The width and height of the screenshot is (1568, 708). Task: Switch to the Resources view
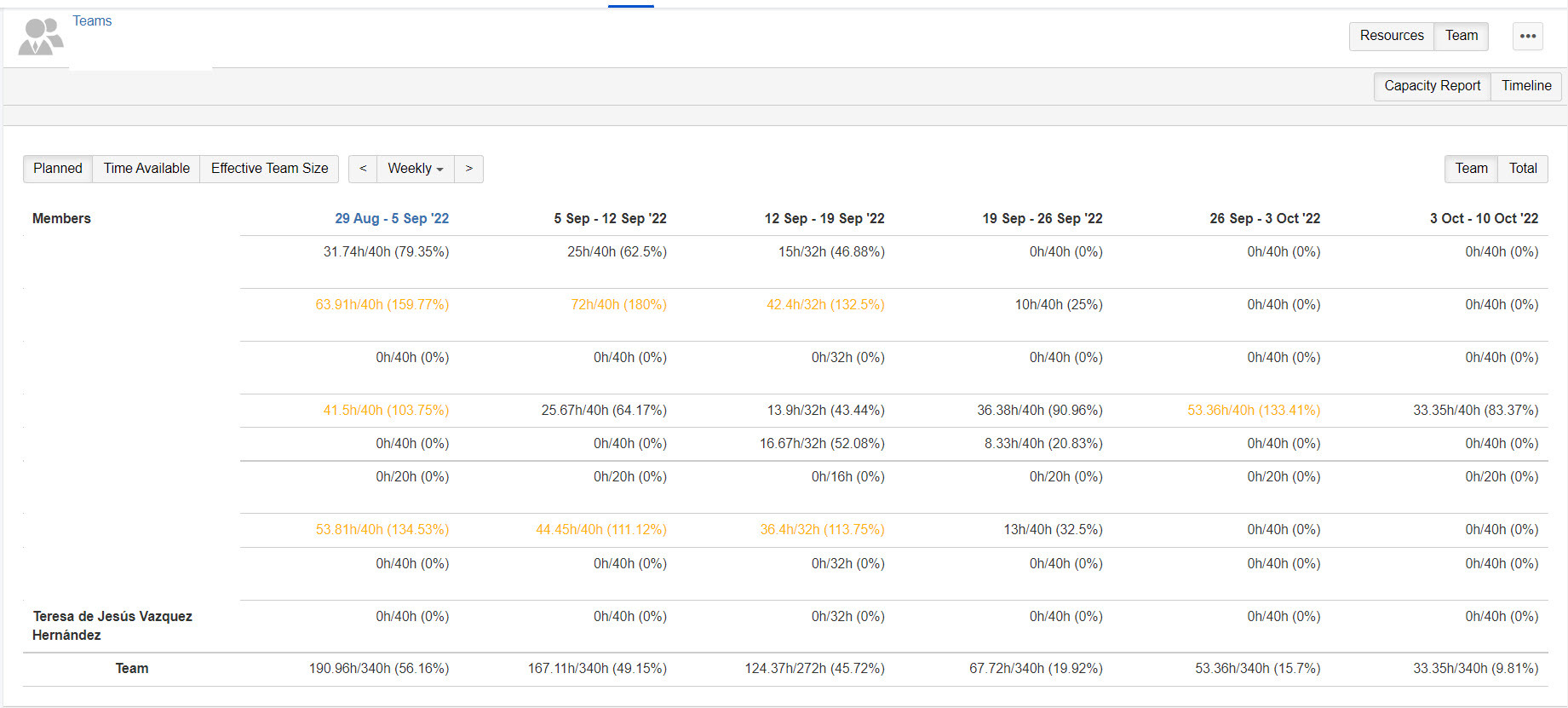tap(1391, 36)
